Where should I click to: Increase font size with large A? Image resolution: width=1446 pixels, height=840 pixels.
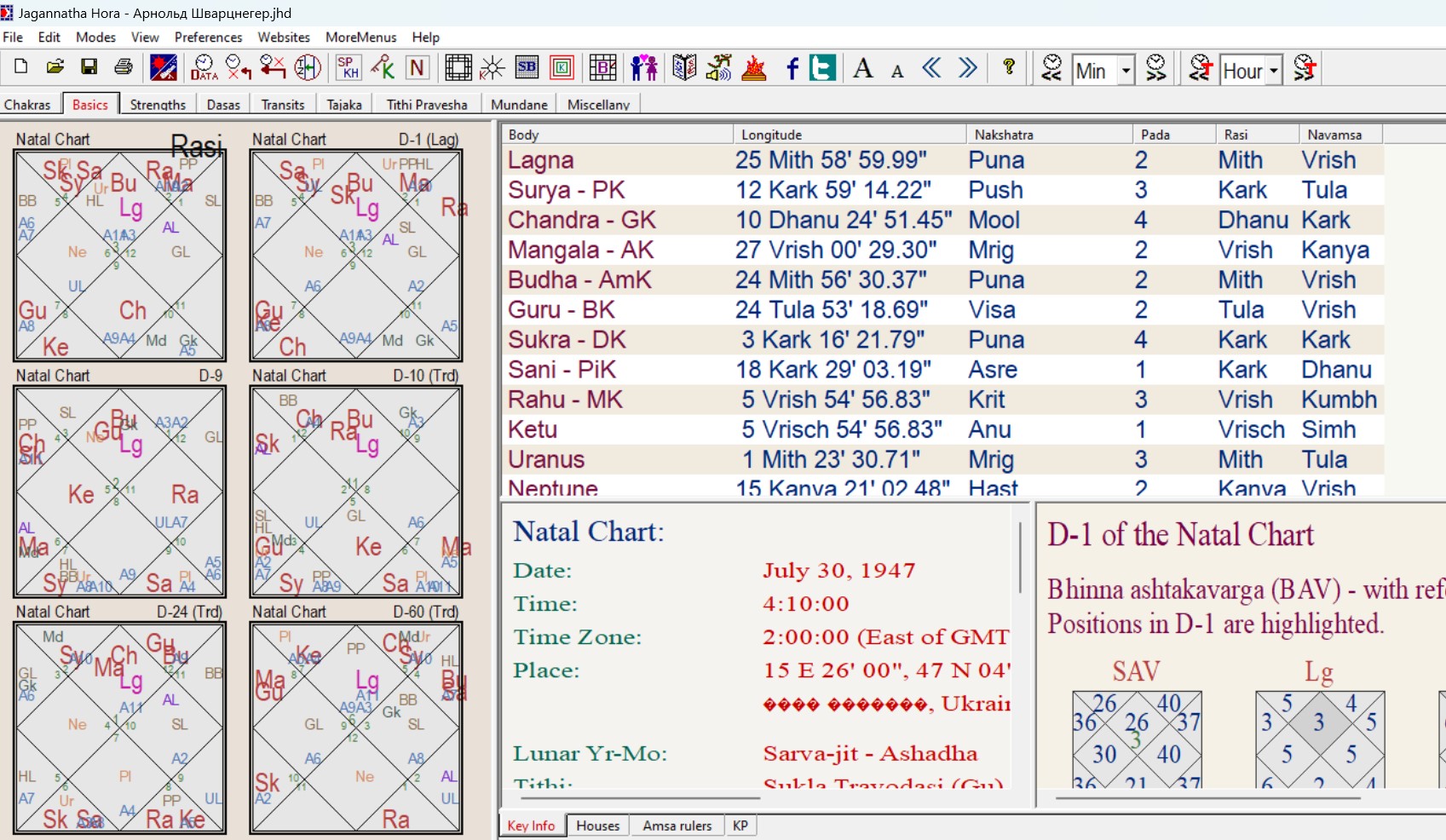pos(863,68)
